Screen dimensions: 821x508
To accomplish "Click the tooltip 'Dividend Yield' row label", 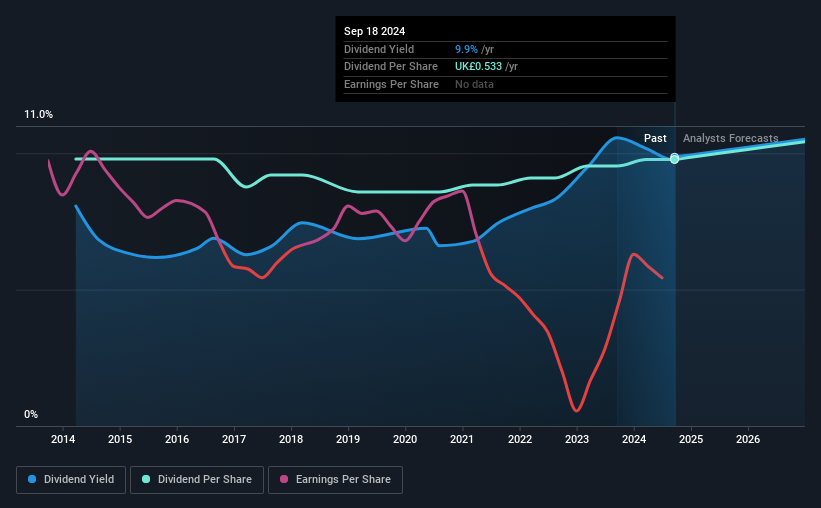I will (x=379, y=49).
